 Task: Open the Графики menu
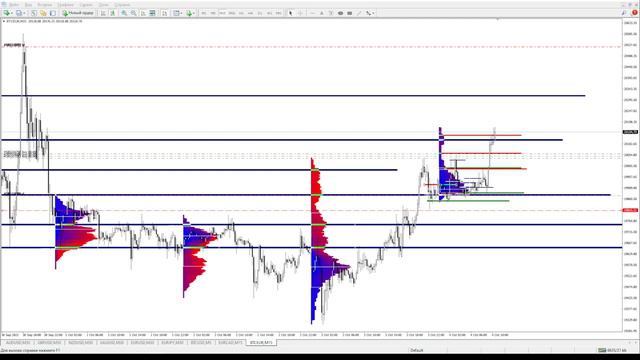click(66, 5)
